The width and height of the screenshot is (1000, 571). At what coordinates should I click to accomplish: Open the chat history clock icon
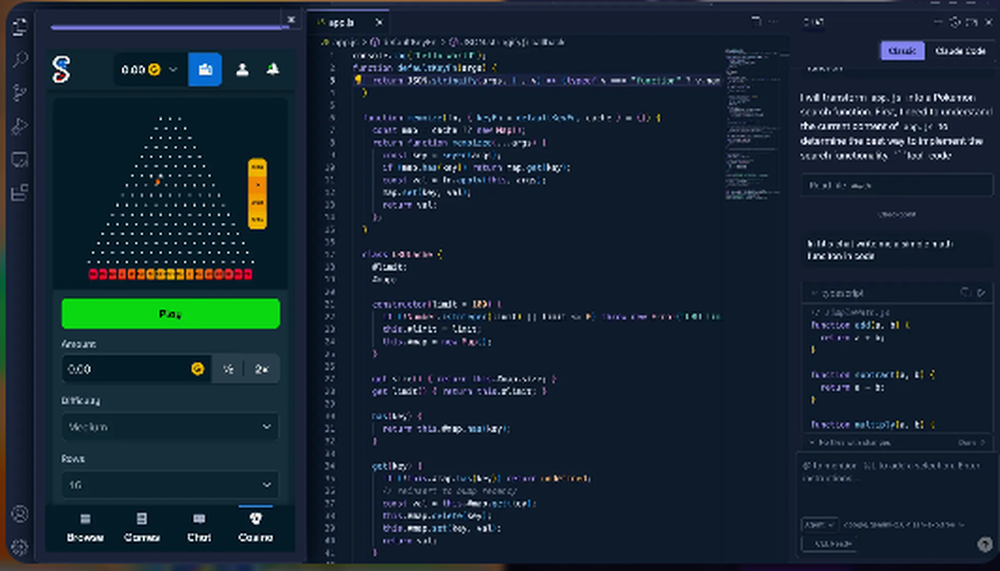coord(955,22)
